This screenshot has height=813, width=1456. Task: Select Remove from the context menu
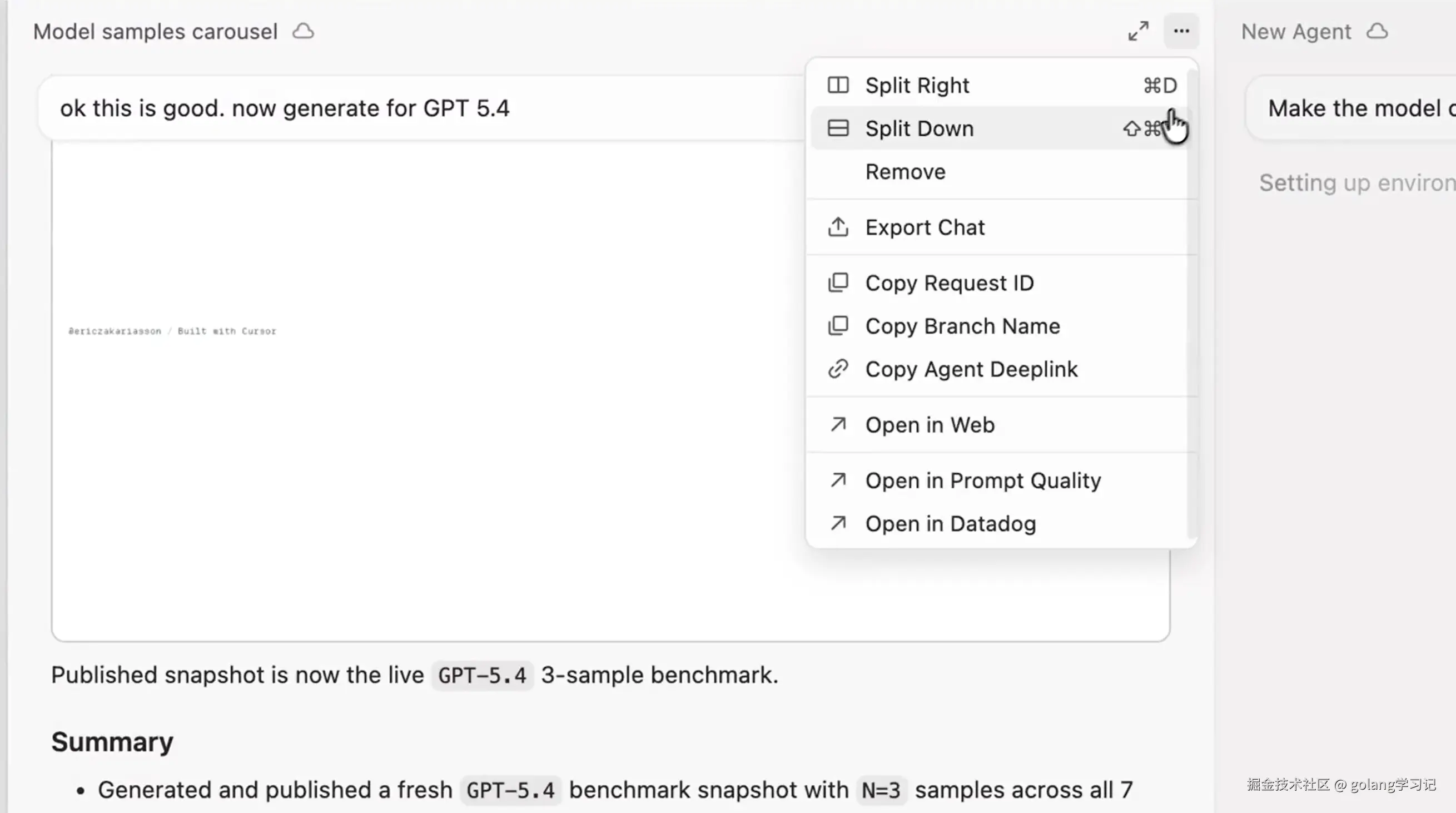click(x=906, y=172)
